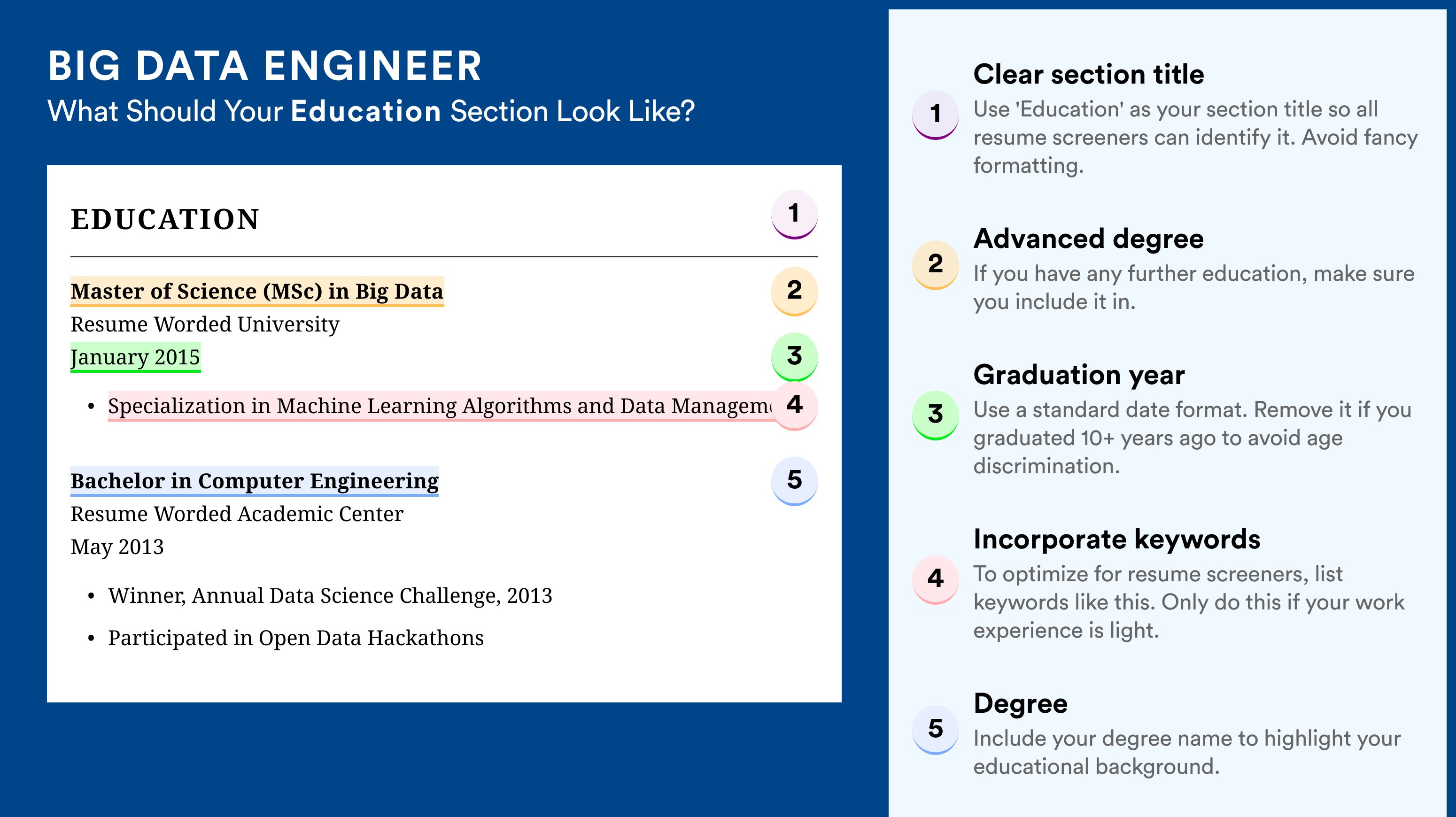This screenshot has width=1456, height=817.
Task: Click the EDUCATION section heading
Action: click(x=164, y=219)
